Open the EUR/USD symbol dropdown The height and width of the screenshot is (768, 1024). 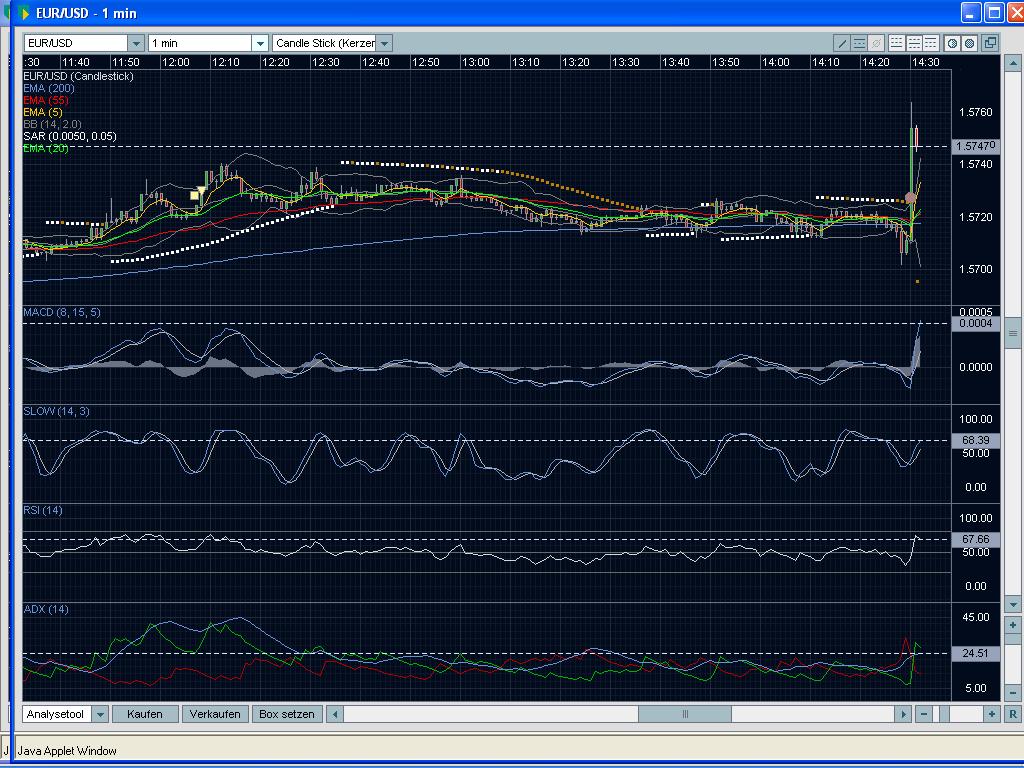136,43
